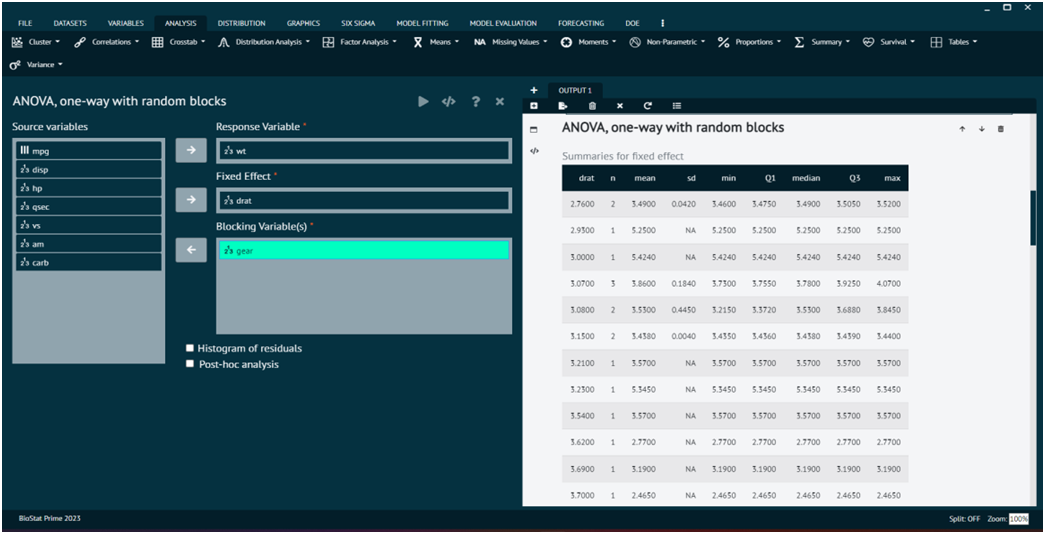
Task: Click drat in Fixed Effect field
Action: [x=364, y=200]
